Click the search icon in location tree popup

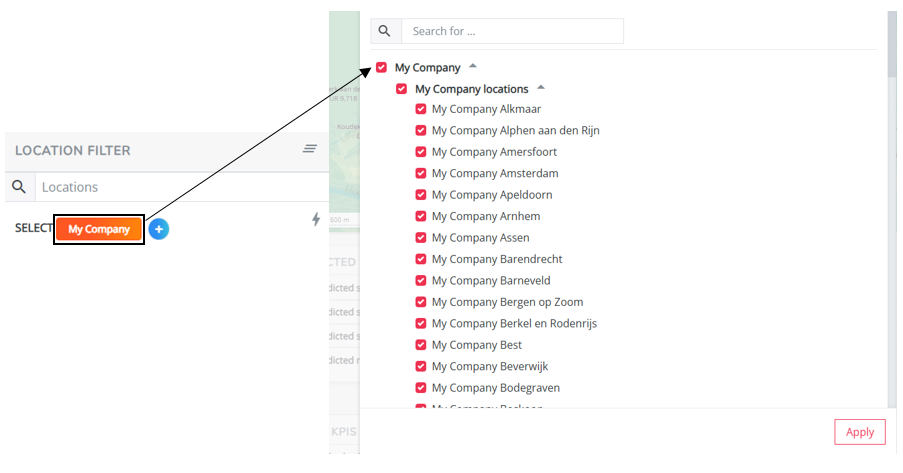point(385,31)
